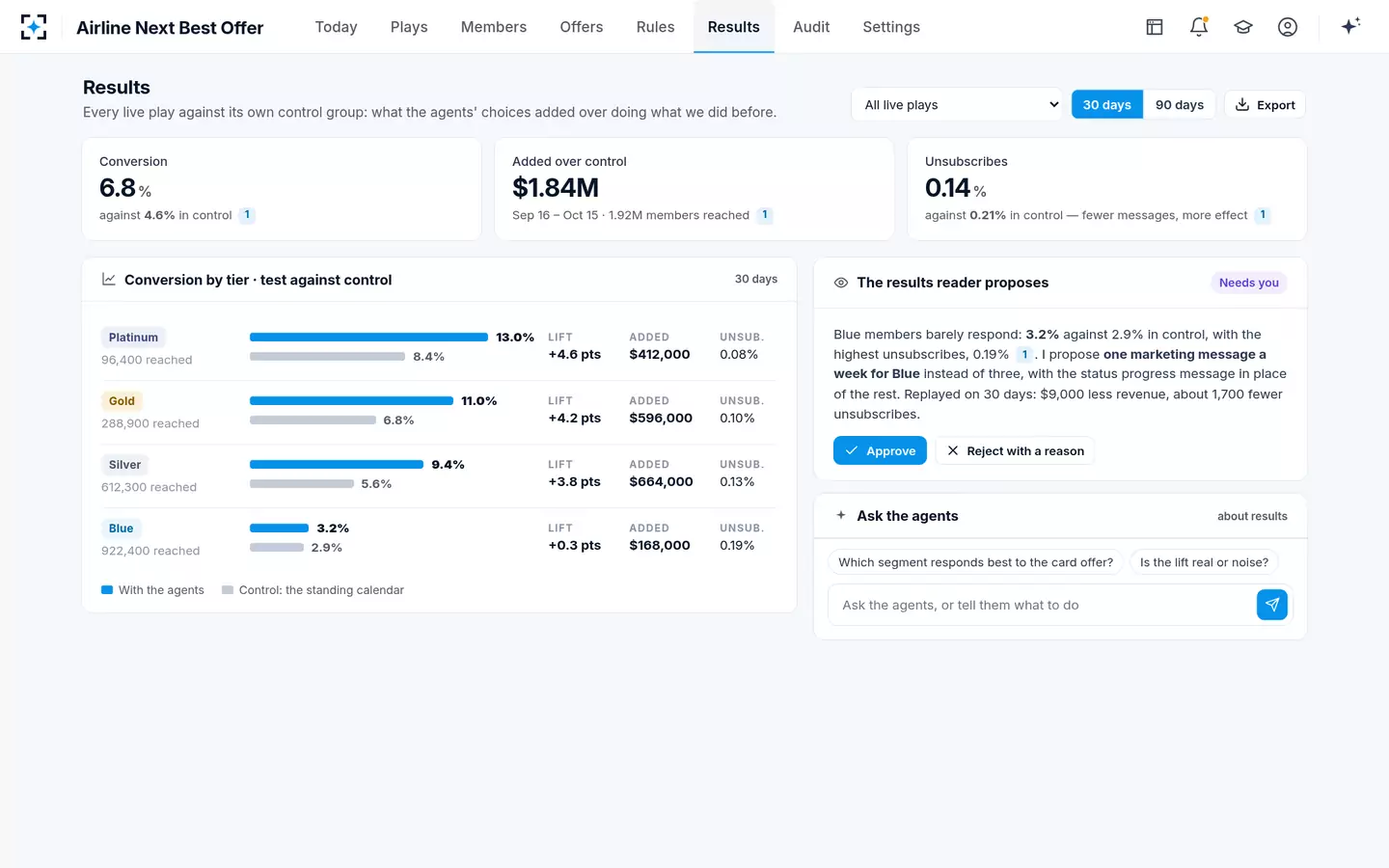Viewport: 1389px width, 868px height.
Task: Click the Gold tier badge
Action: (122, 401)
